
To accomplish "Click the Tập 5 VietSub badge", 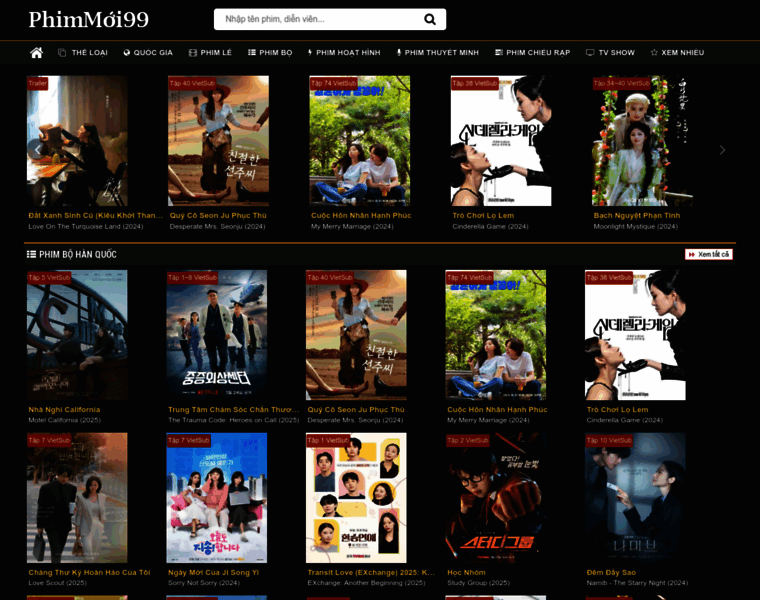I will (x=49, y=277).
